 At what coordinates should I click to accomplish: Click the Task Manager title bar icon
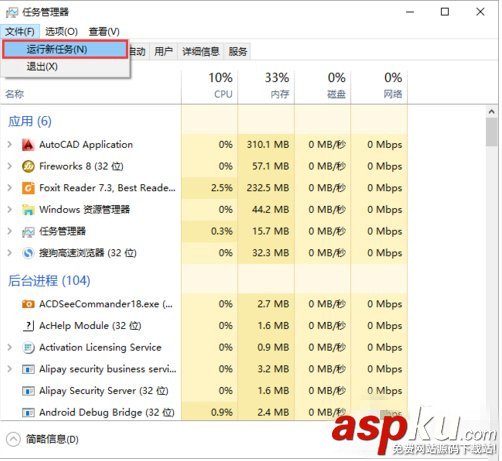(12, 12)
